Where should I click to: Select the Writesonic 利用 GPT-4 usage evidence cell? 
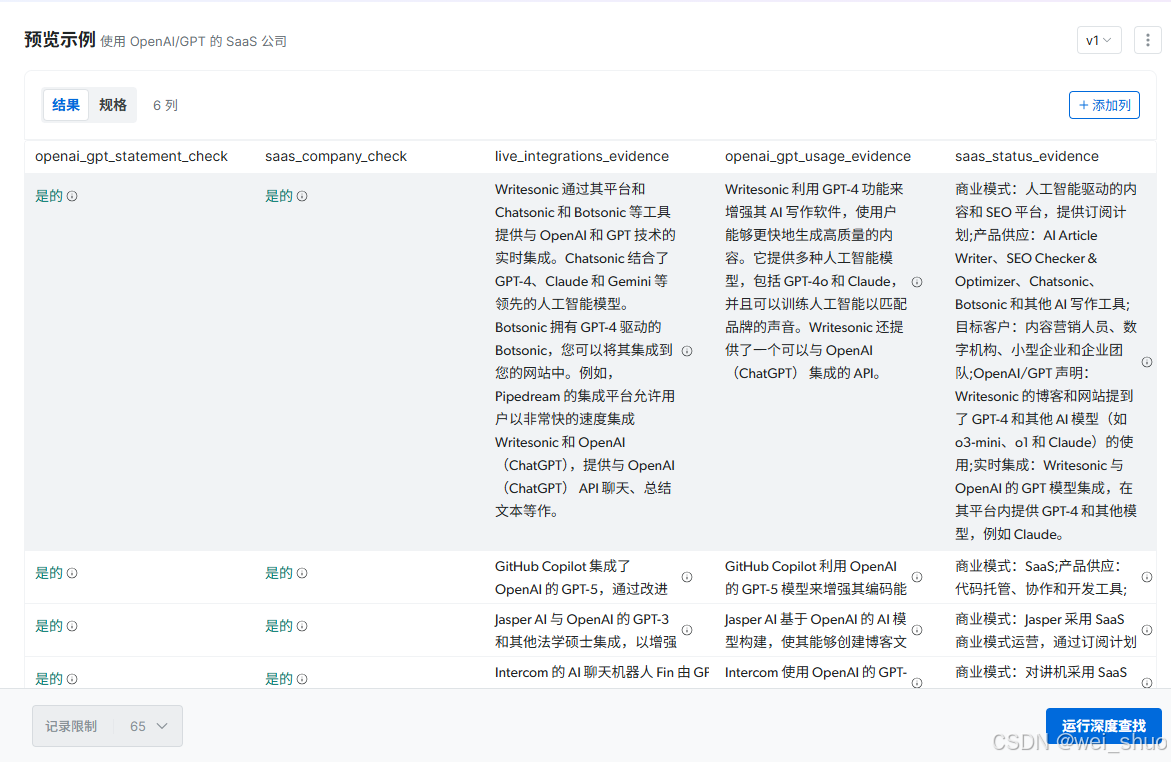(x=816, y=282)
